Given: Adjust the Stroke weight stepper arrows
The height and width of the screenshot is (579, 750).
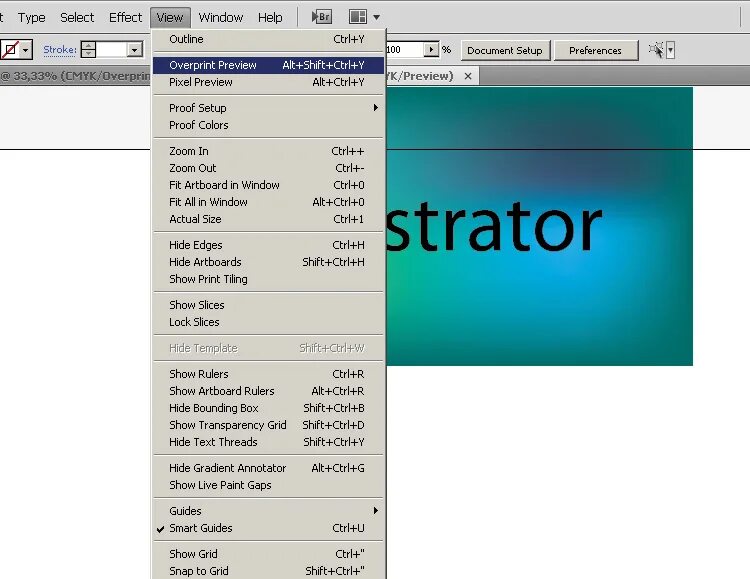Looking at the screenshot, I should 88,49.
